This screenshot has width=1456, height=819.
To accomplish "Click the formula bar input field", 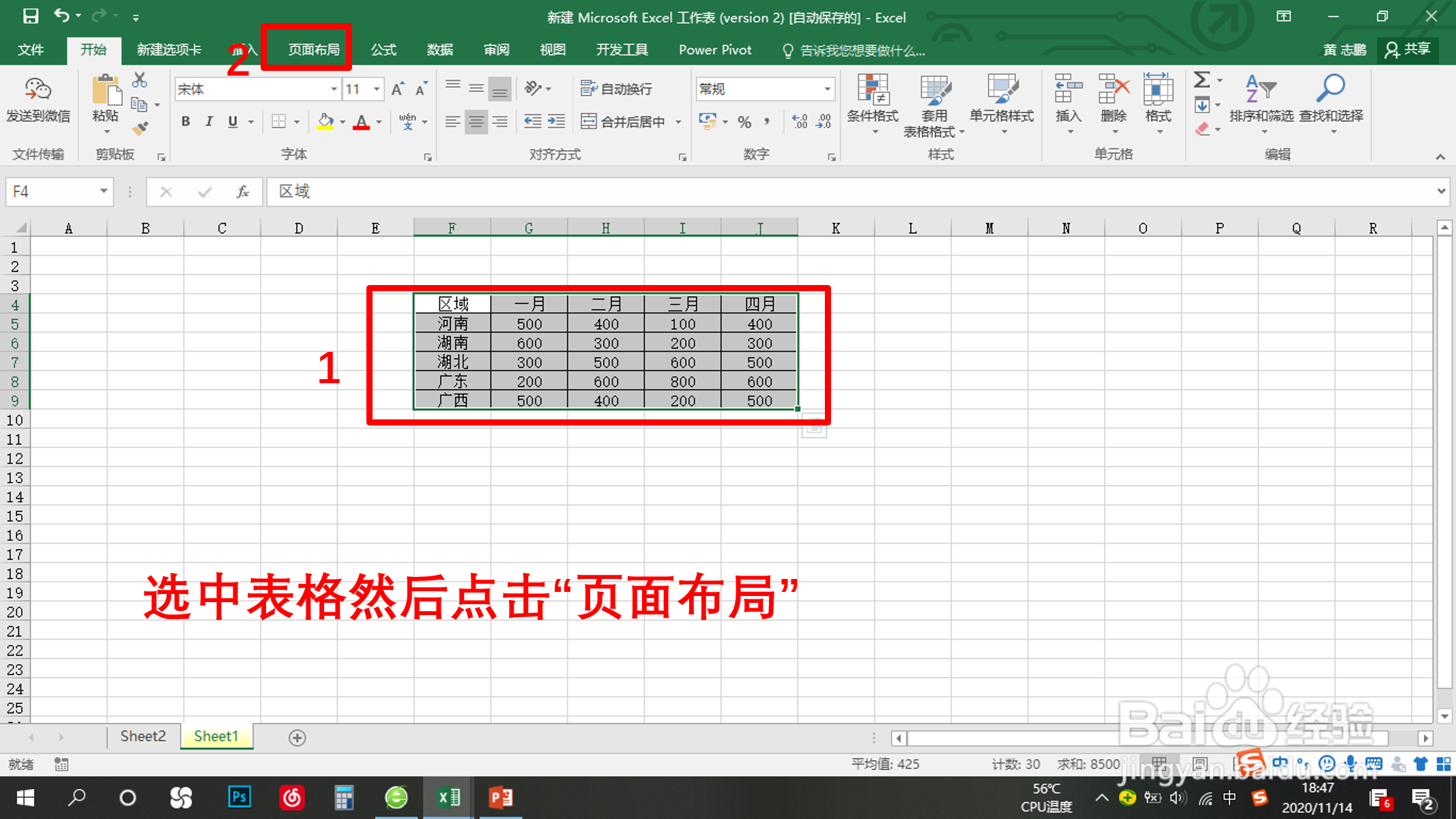I will coord(819,192).
